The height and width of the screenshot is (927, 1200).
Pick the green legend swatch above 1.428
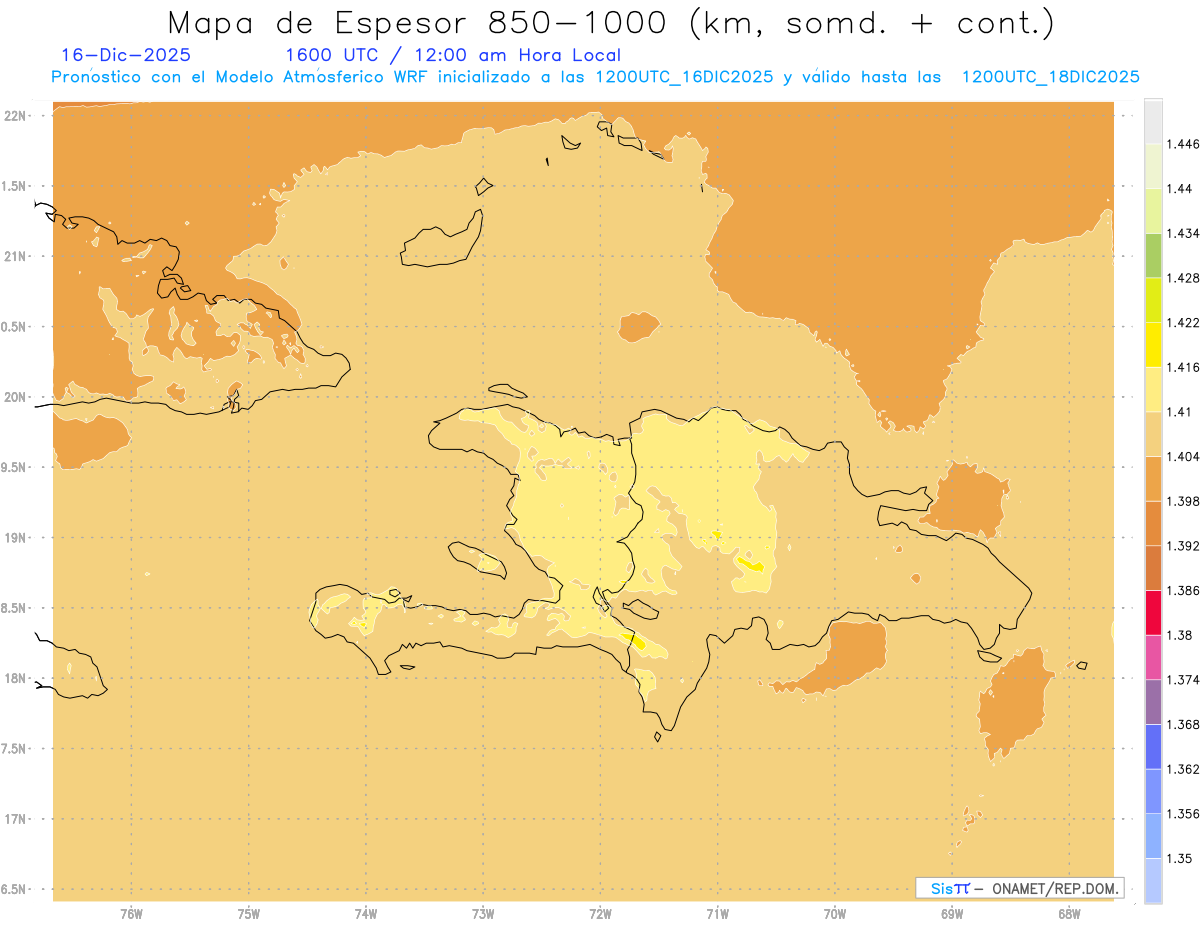point(1153,255)
